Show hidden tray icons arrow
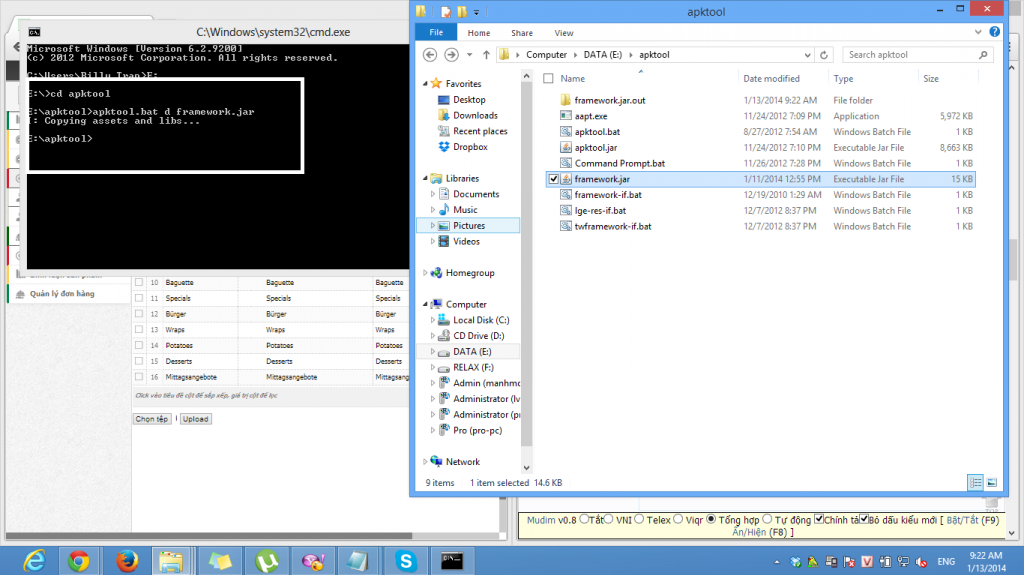1024x575 pixels. pos(776,561)
